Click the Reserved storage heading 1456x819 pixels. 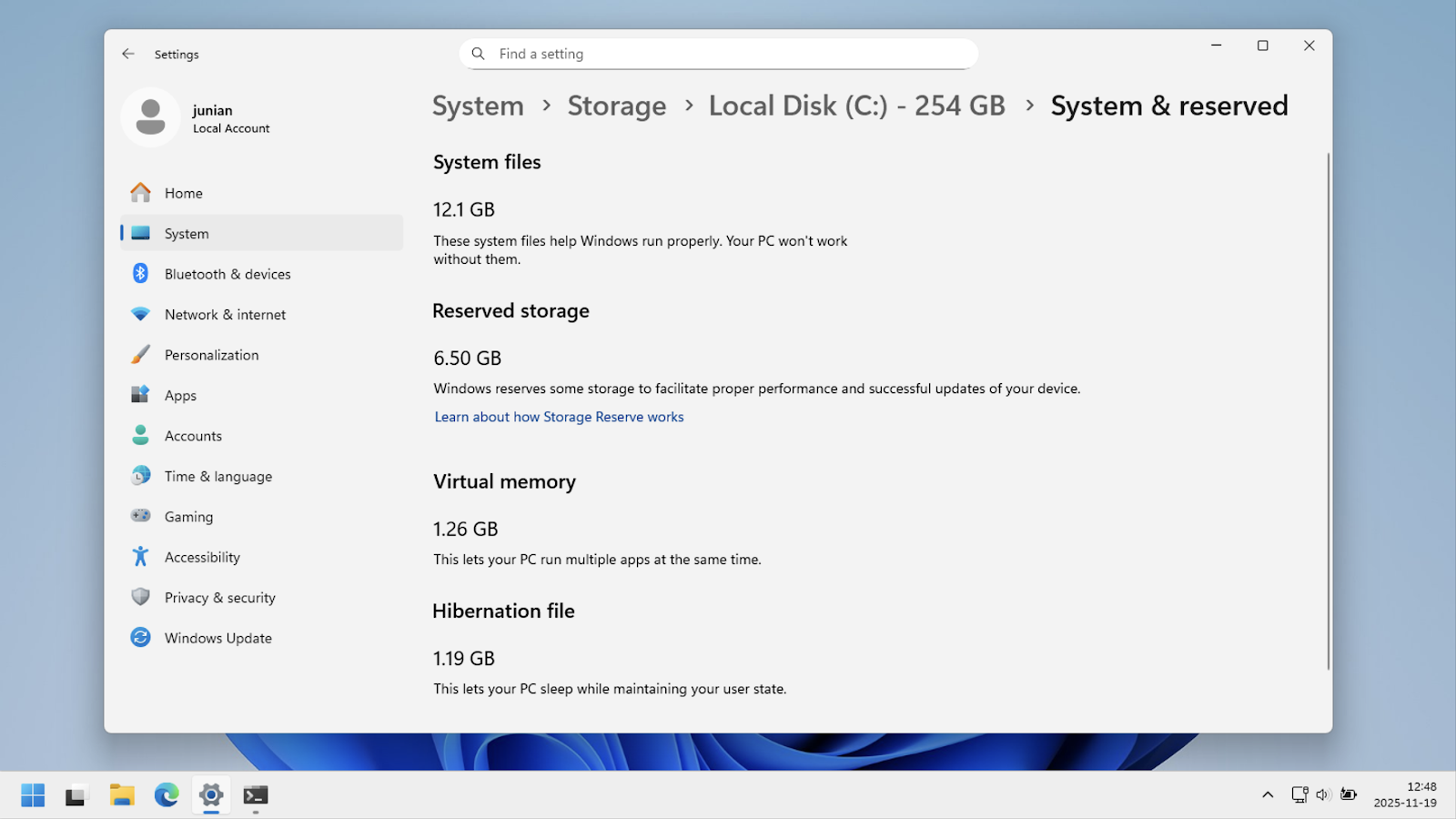pos(511,311)
